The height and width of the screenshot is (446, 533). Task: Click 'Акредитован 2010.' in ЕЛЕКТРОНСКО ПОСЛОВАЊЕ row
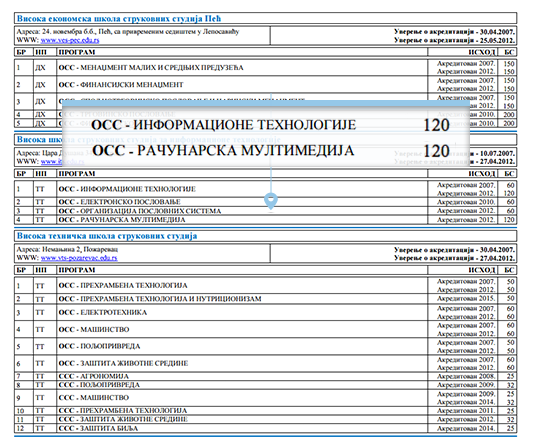coord(466,202)
